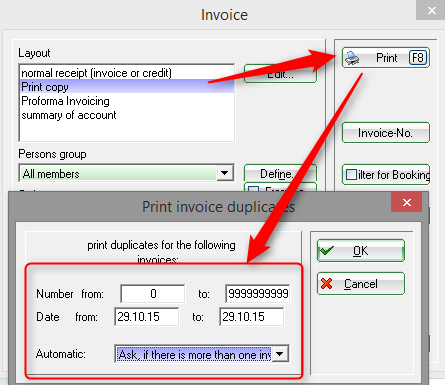Enable the Filter for Booking checkbox
This screenshot has width=445, height=385.
[x=351, y=175]
